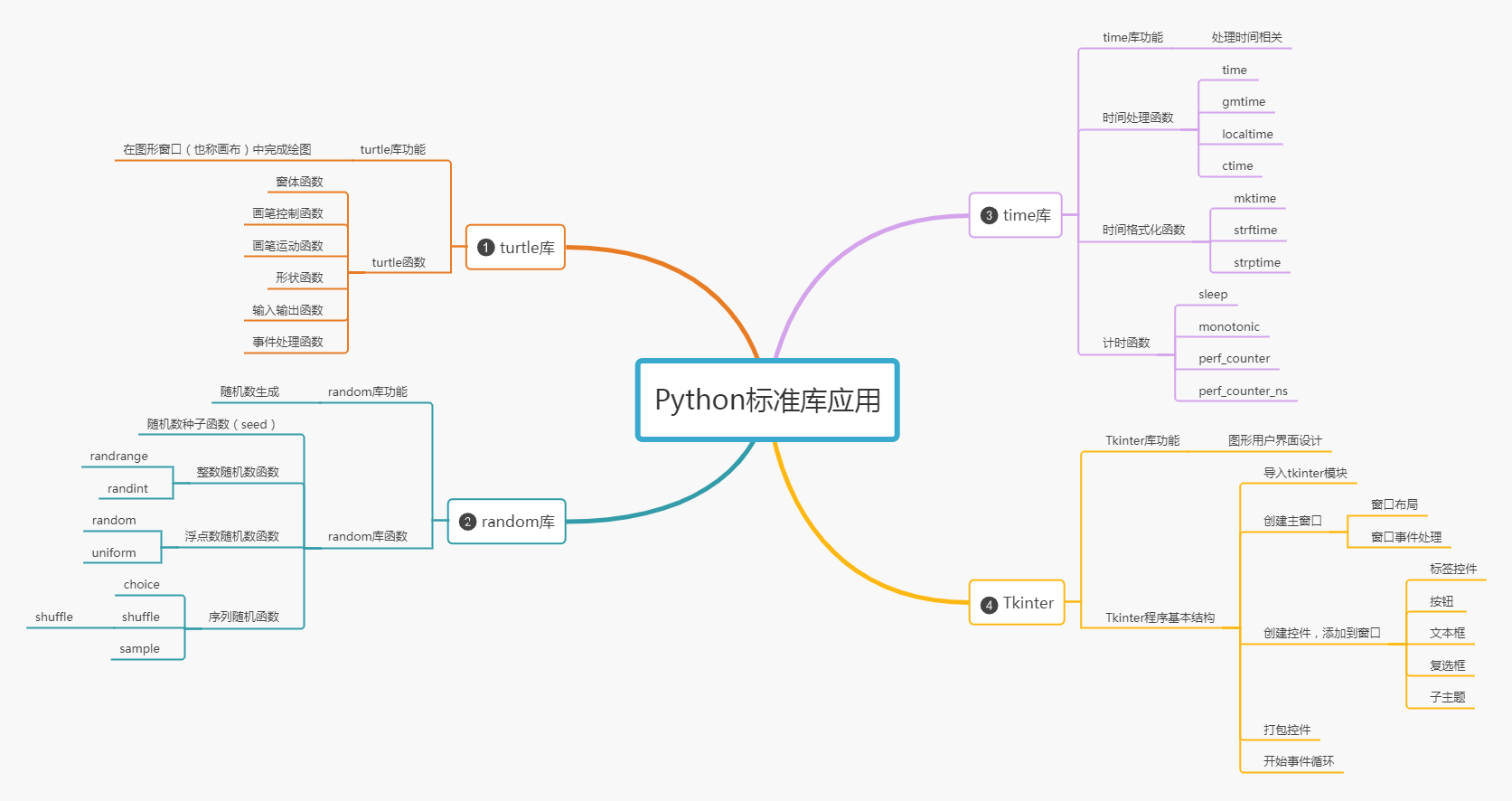The width and height of the screenshot is (1512, 801).
Task: Select the 时间处理函数 topic
Action: (1138, 118)
